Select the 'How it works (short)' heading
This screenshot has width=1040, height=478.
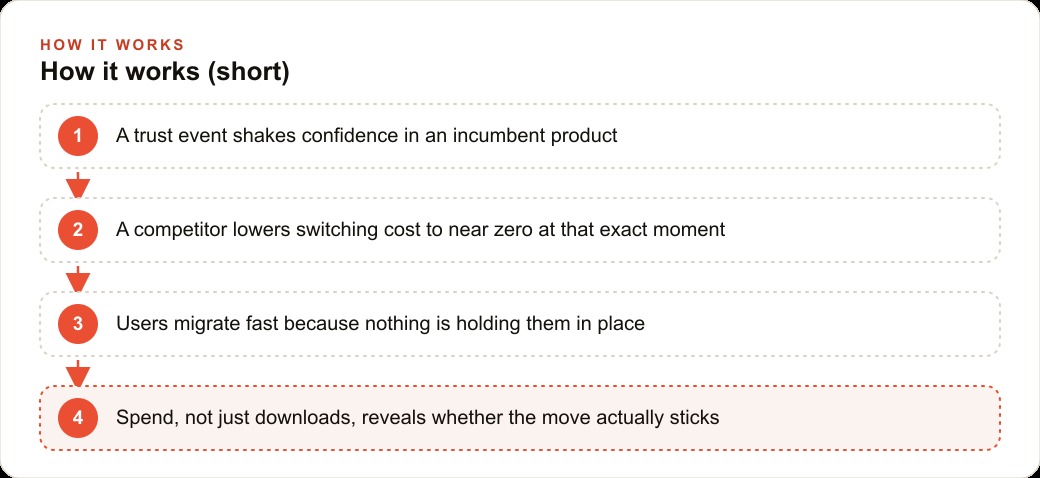click(165, 72)
